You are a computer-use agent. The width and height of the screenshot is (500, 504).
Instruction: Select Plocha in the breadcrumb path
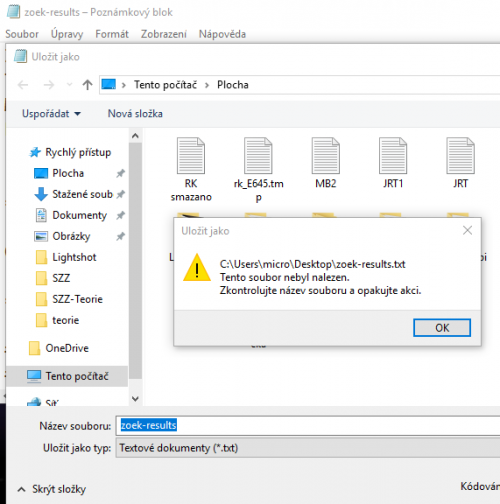click(233, 85)
